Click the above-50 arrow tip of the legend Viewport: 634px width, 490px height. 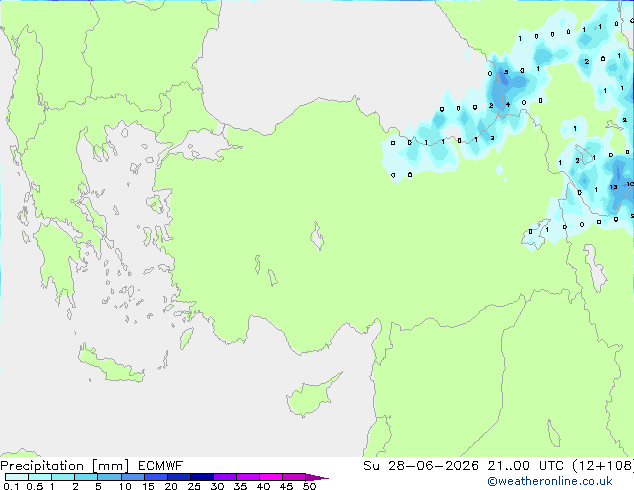(317, 477)
